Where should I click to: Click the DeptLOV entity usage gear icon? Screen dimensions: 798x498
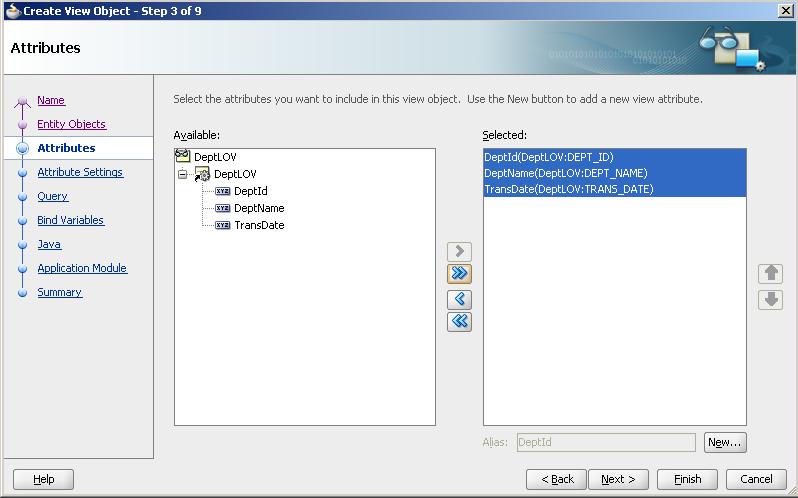202,174
